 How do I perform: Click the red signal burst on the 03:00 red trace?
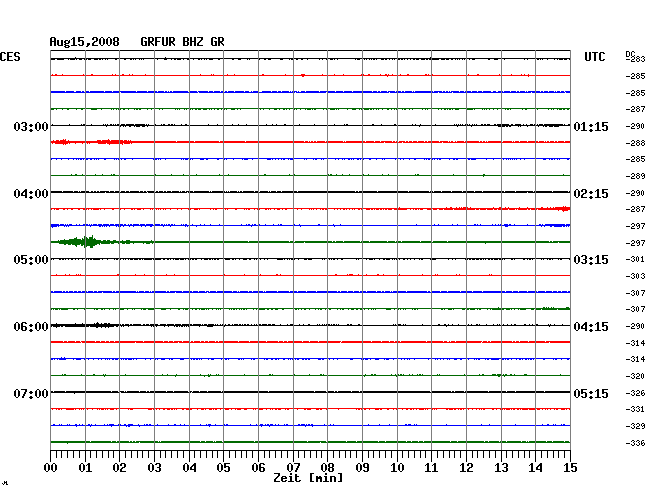(91, 142)
